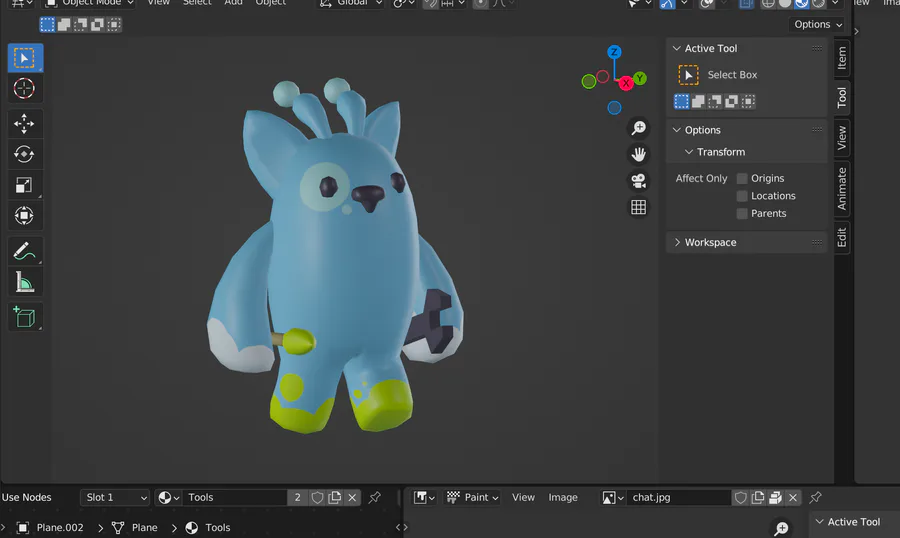
Task: Toggle camera view with camera icon
Action: (x=638, y=181)
